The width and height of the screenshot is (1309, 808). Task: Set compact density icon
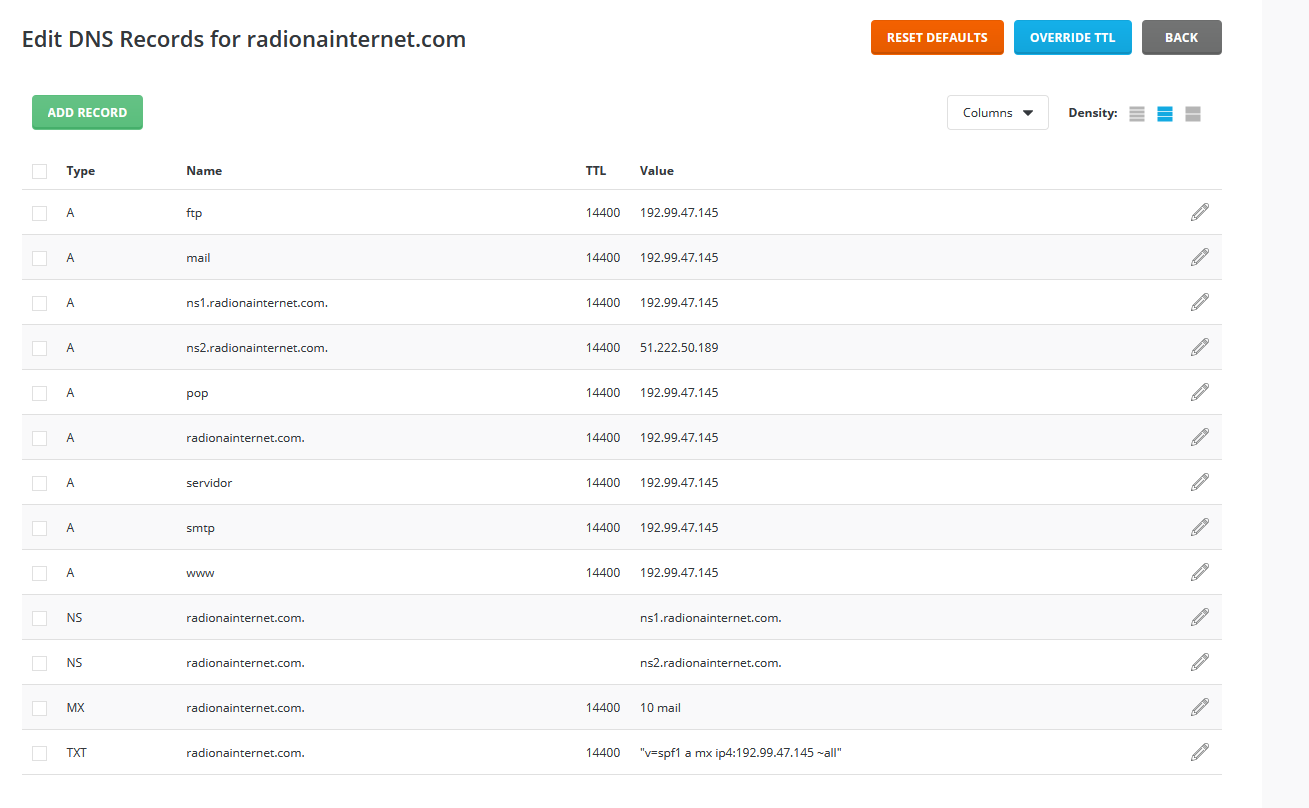[x=1137, y=114]
